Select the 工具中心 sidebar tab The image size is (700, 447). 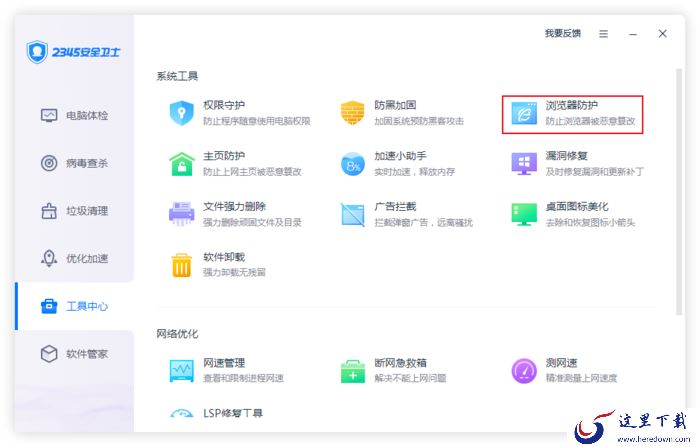tap(74, 306)
